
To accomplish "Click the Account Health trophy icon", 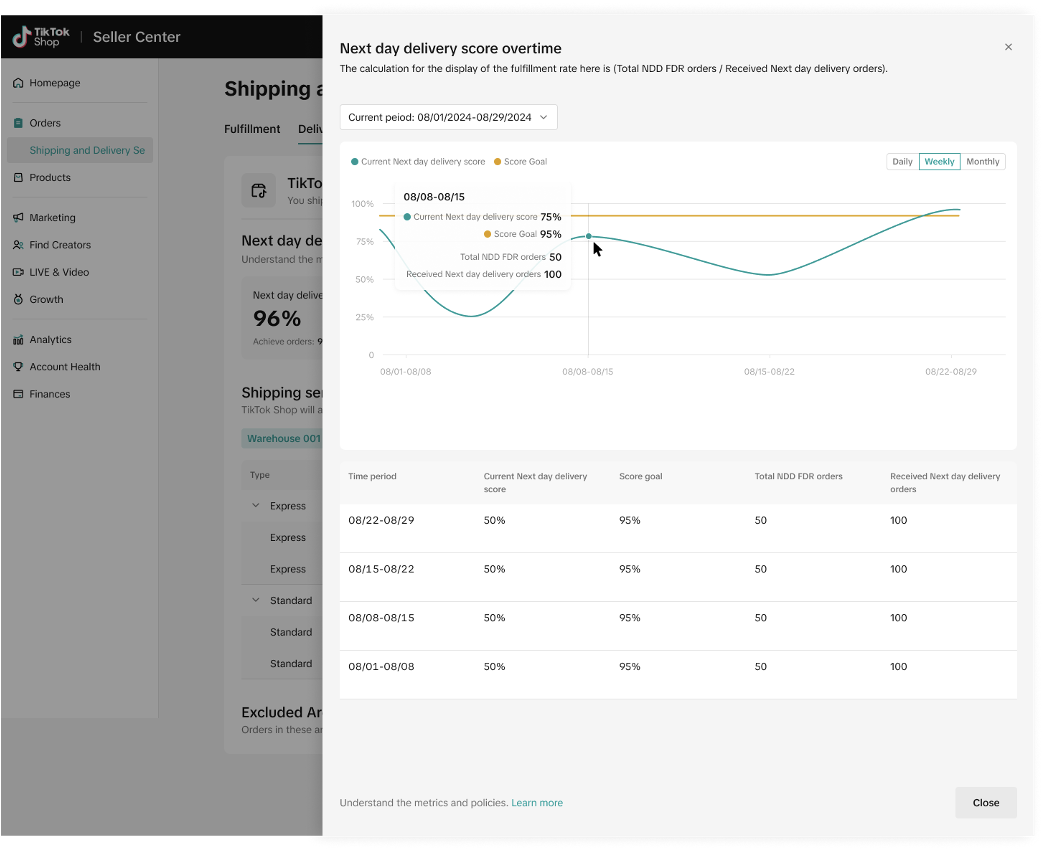I will tap(18, 367).
